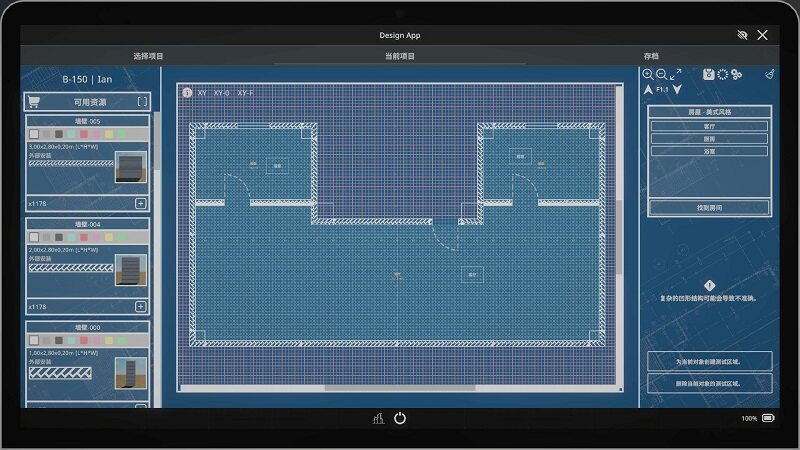Click 删除当前对象的测试区域 button
This screenshot has width=800, height=450.
click(x=709, y=383)
